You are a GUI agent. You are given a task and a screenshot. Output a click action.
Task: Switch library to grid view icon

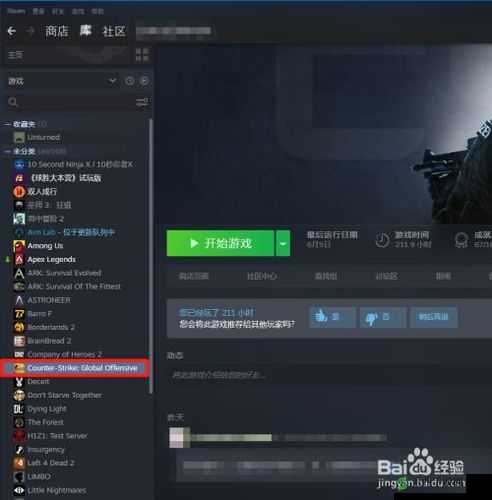tap(142, 55)
